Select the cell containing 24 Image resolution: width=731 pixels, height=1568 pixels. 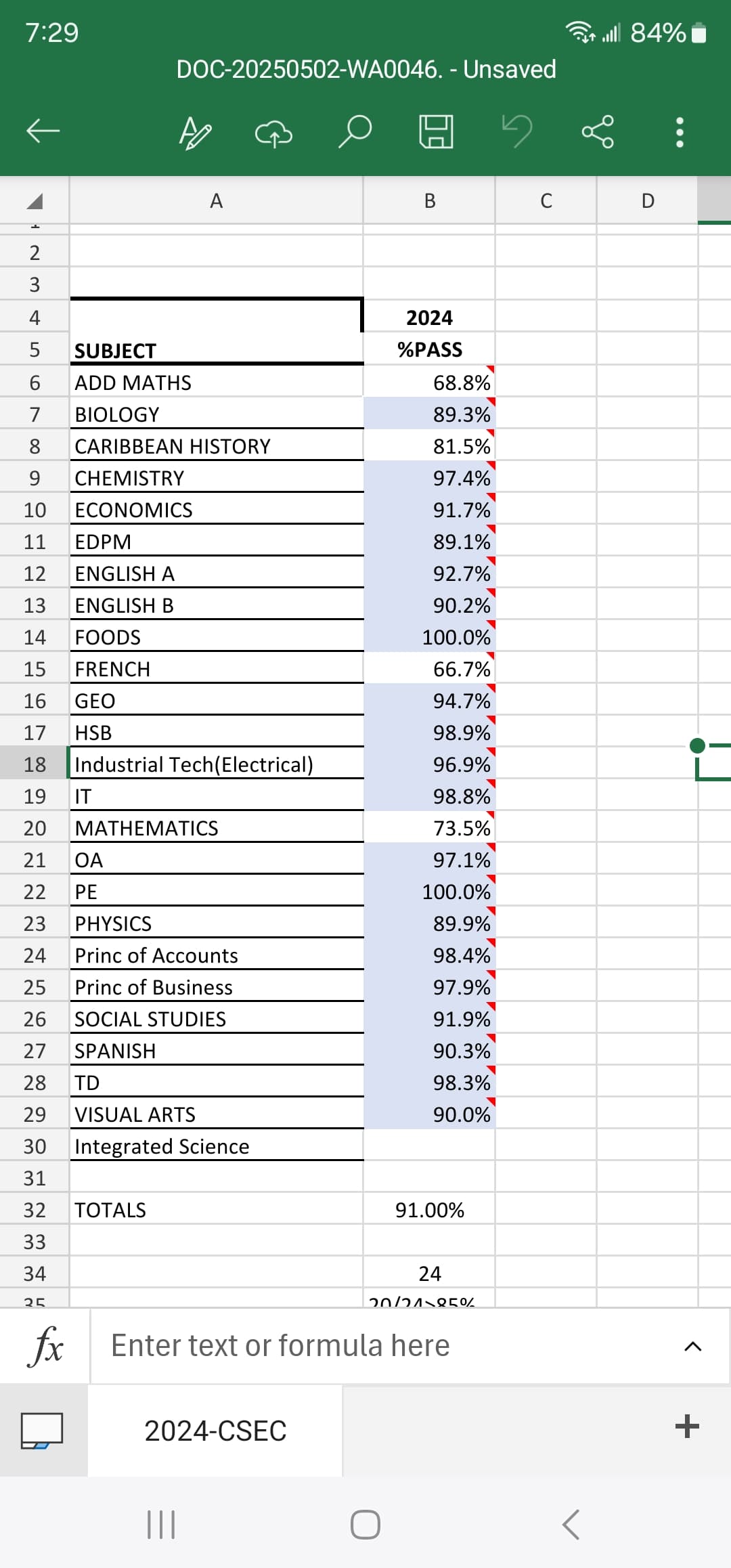pos(429,1273)
